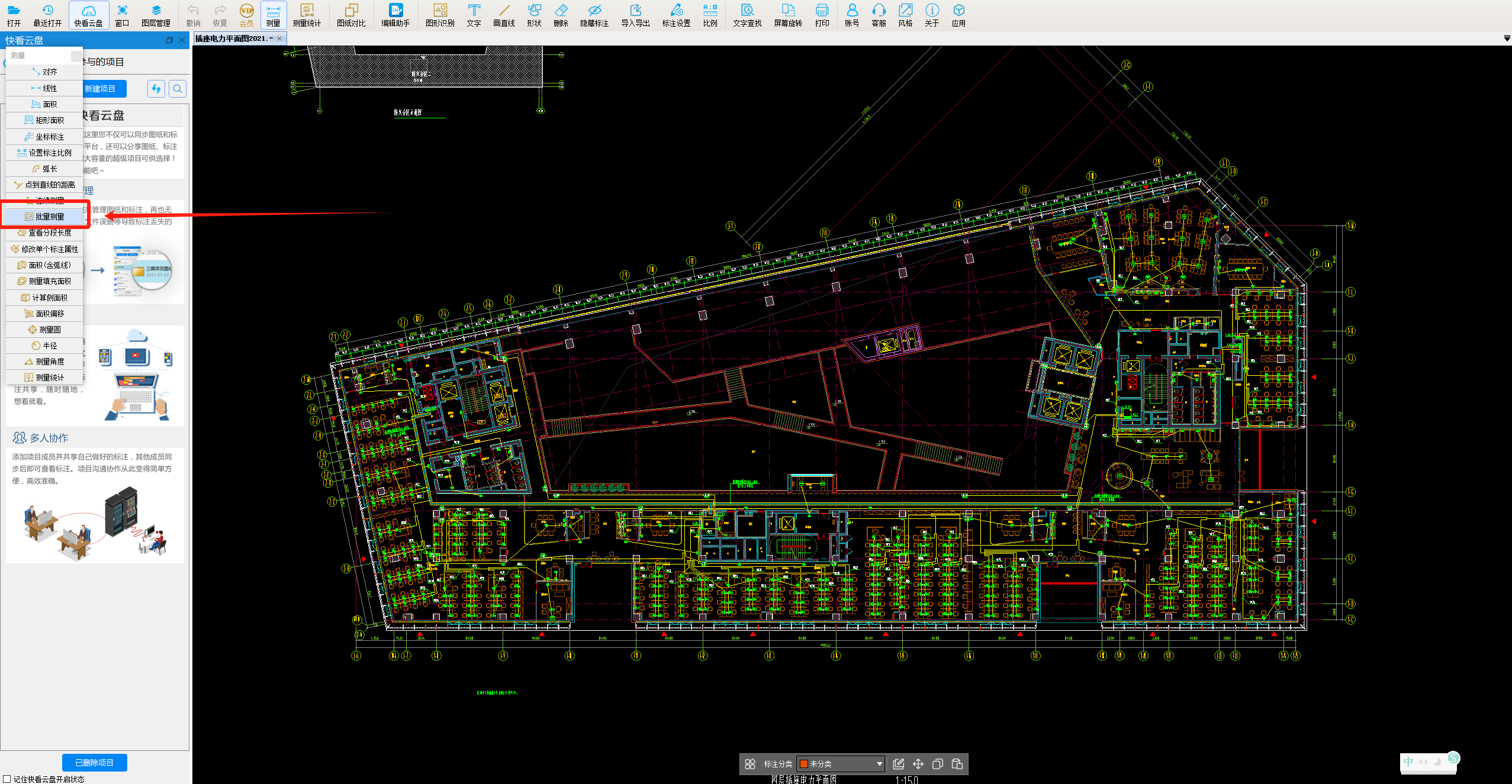This screenshot has height=784, width=1512.
Task: Select the 文字 text tool
Action: pyautogui.click(x=474, y=15)
